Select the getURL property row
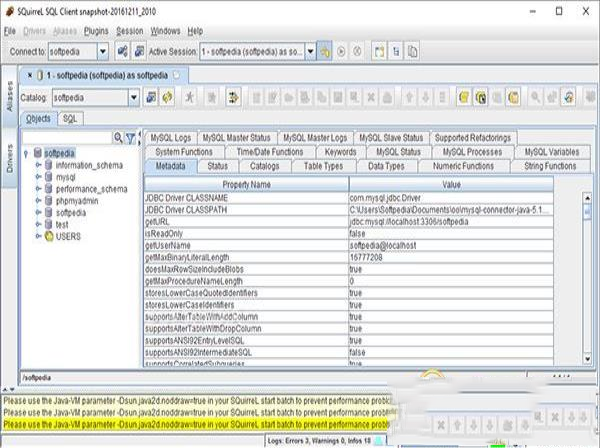 [x=349, y=222]
